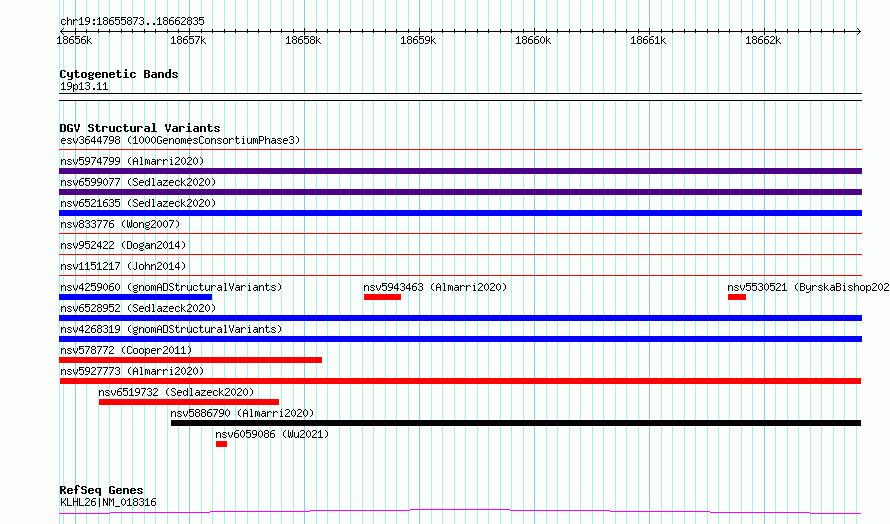This screenshot has width=890, height=524.
Task: Select the nsv5974799 (Almarri2020) purple bar
Action: click(x=460, y=171)
